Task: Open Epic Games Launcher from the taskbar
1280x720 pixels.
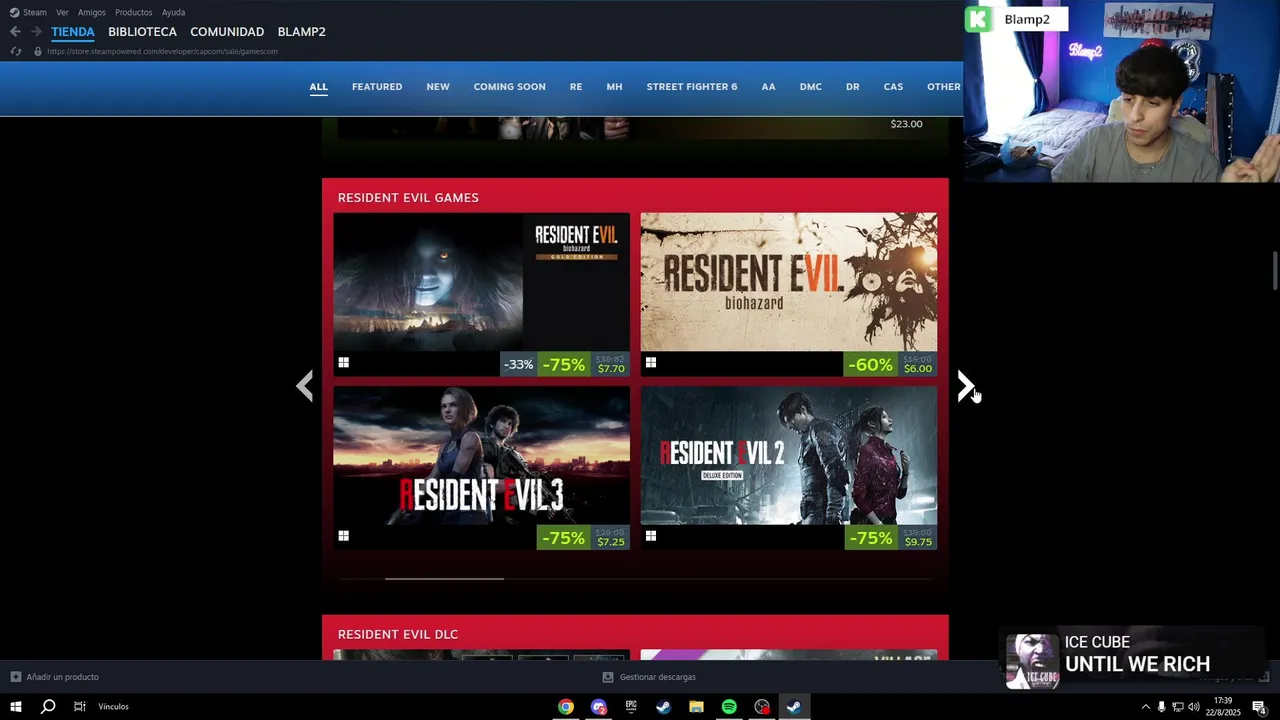Action: point(631,707)
